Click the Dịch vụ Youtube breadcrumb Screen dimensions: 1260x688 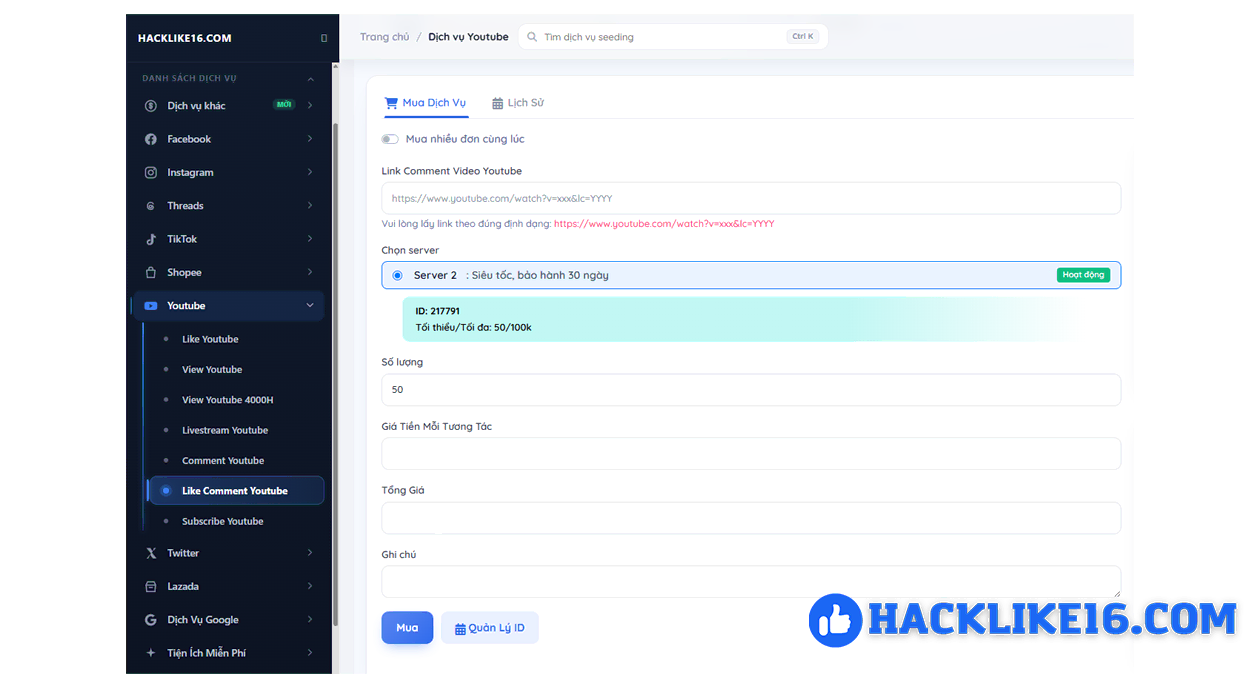point(468,37)
